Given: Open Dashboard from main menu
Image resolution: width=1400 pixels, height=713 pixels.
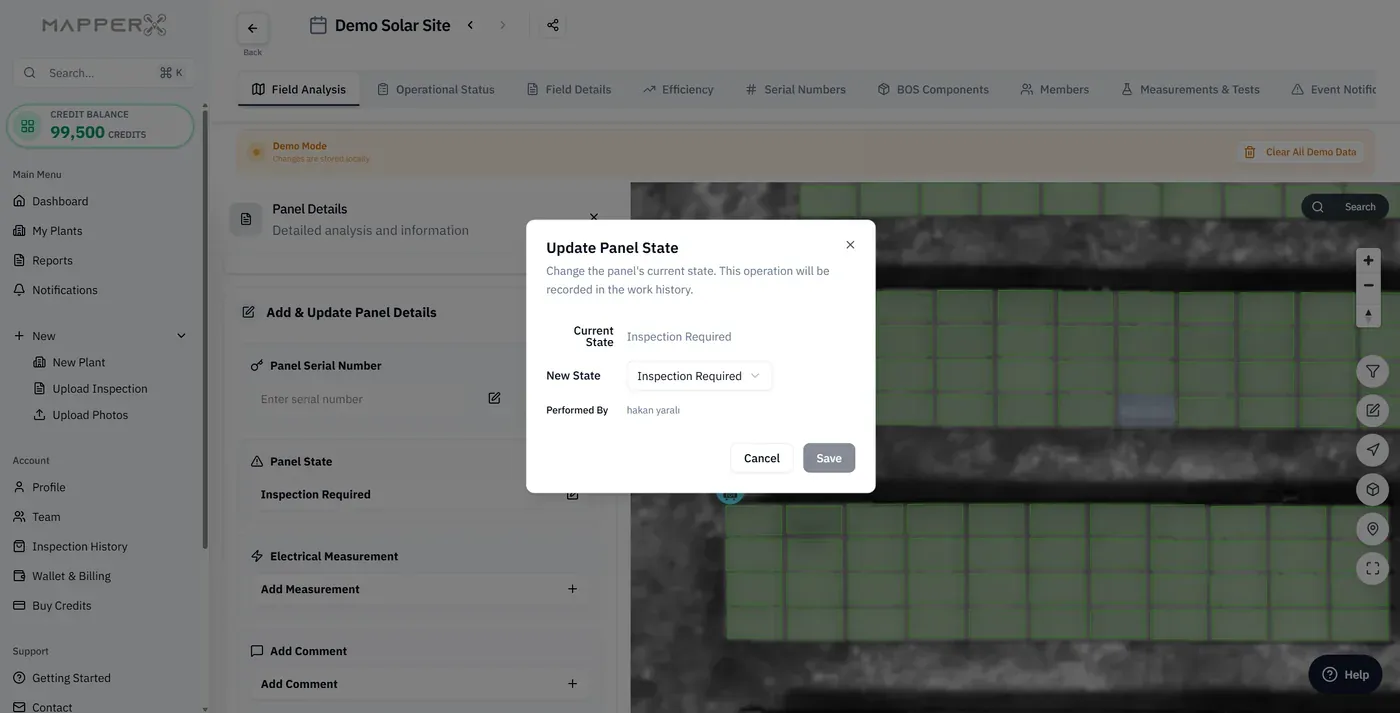Looking at the screenshot, I should [x=60, y=201].
